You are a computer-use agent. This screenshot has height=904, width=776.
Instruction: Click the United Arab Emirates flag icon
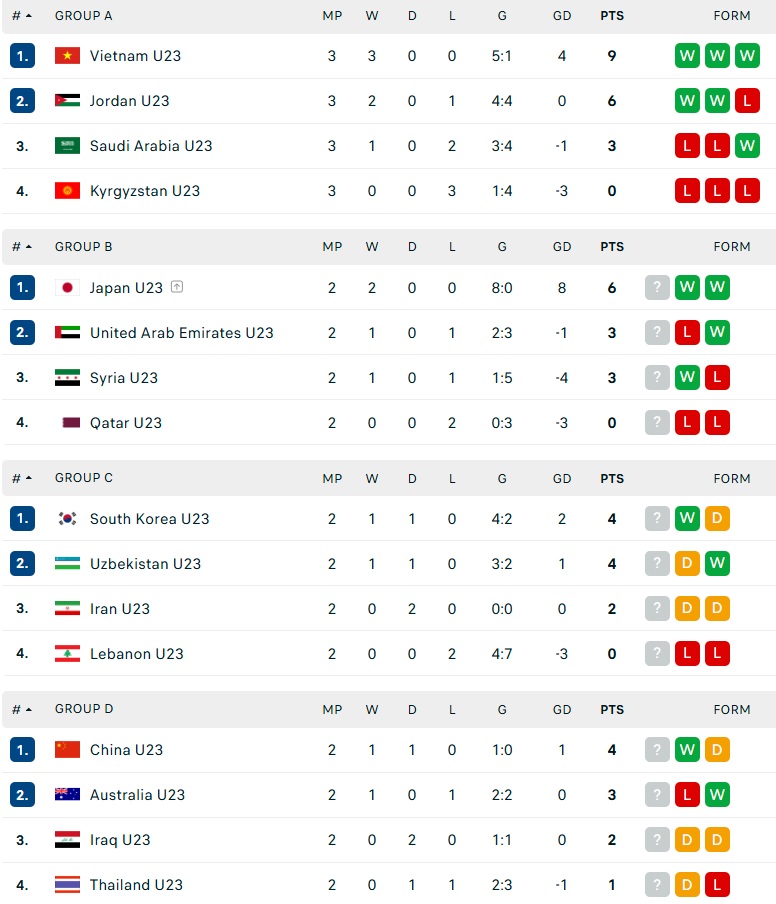pyautogui.click(x=67, y=333)
